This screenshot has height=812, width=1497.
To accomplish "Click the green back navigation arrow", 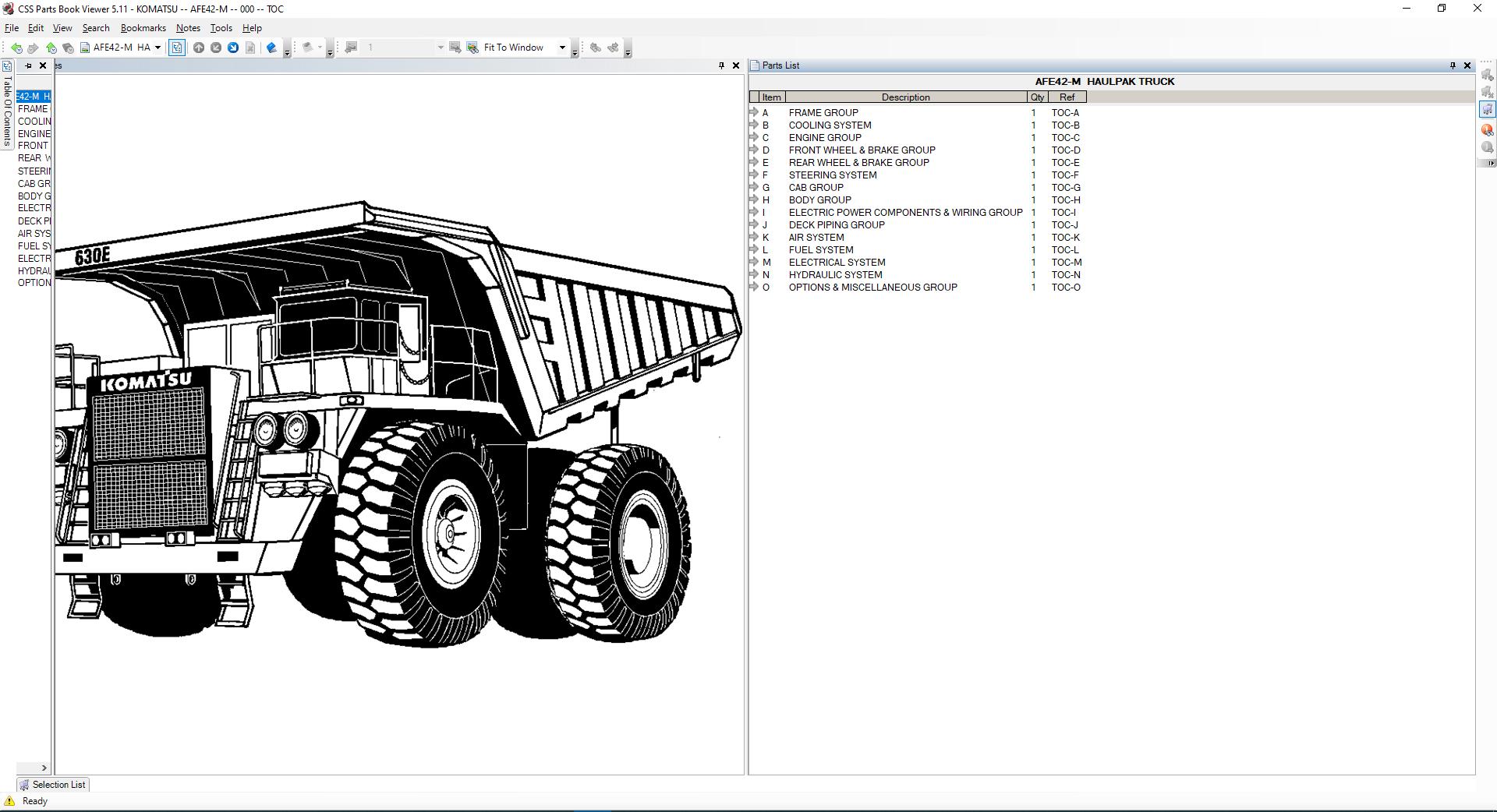I will (16, 48).
